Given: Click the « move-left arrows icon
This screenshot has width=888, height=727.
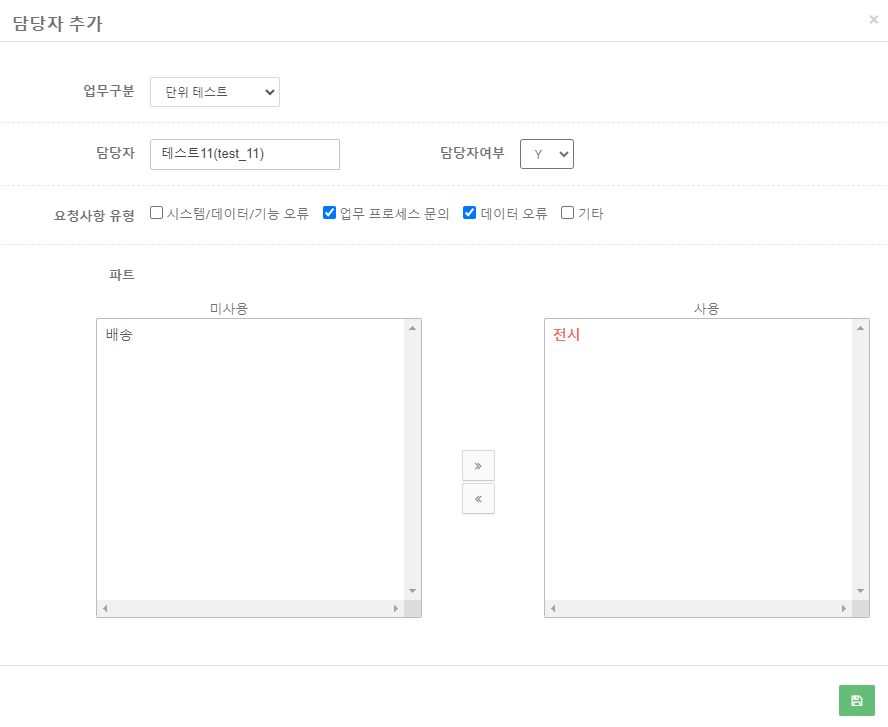Looking at the screenshot, I should coord(478,499).
